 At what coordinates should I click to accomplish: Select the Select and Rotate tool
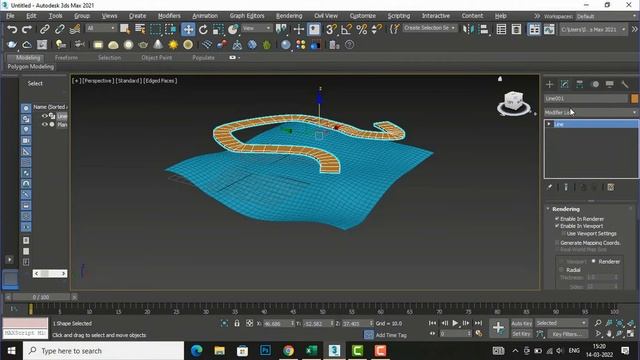[203, 29]
